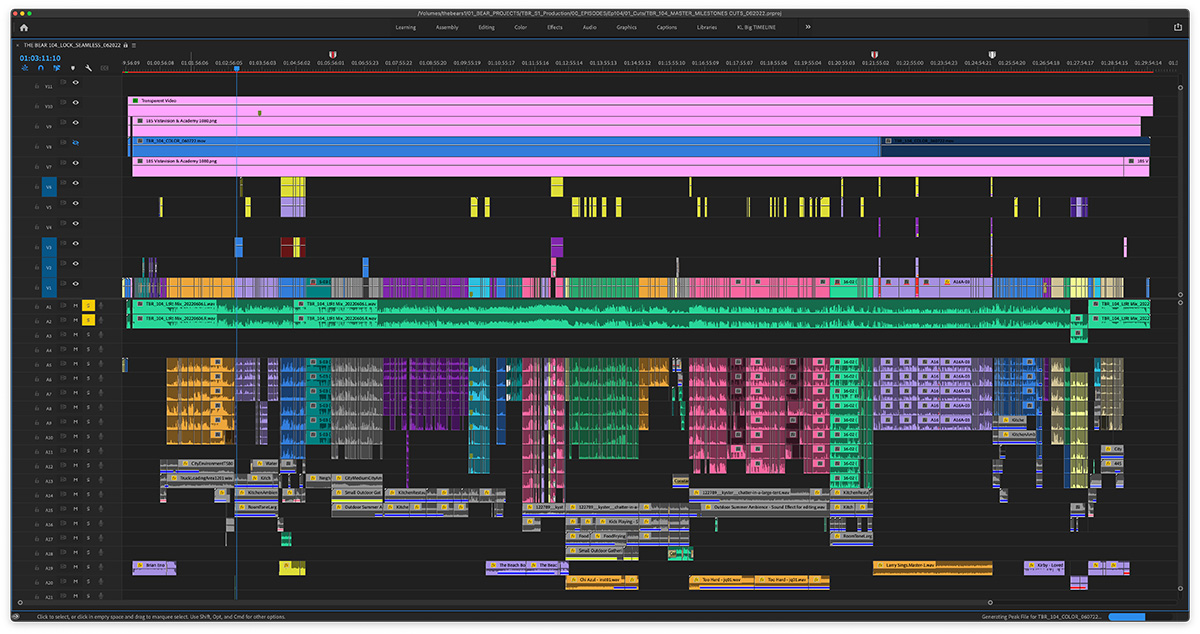Unsolo audio track A1
Image resolution: width=1200 pixels, height=634 pixels.
[x=88, y=305]
